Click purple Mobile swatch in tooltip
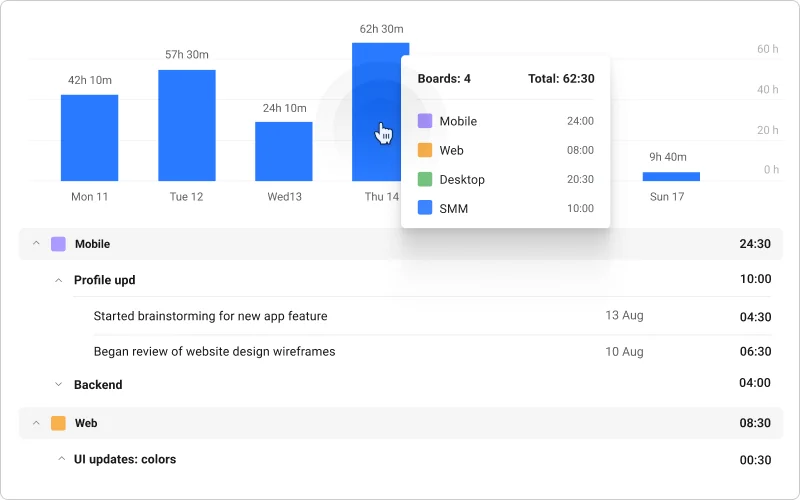 pos(425,121)
